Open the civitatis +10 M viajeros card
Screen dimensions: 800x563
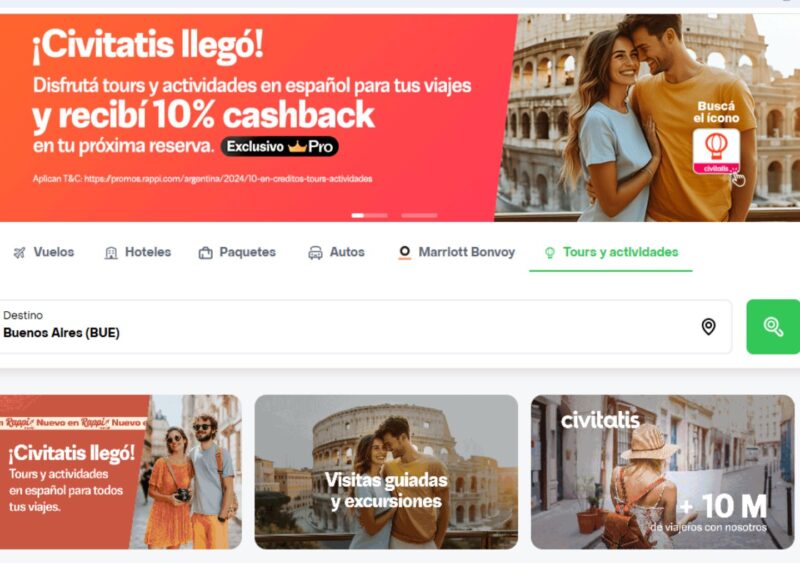point(663,472)
